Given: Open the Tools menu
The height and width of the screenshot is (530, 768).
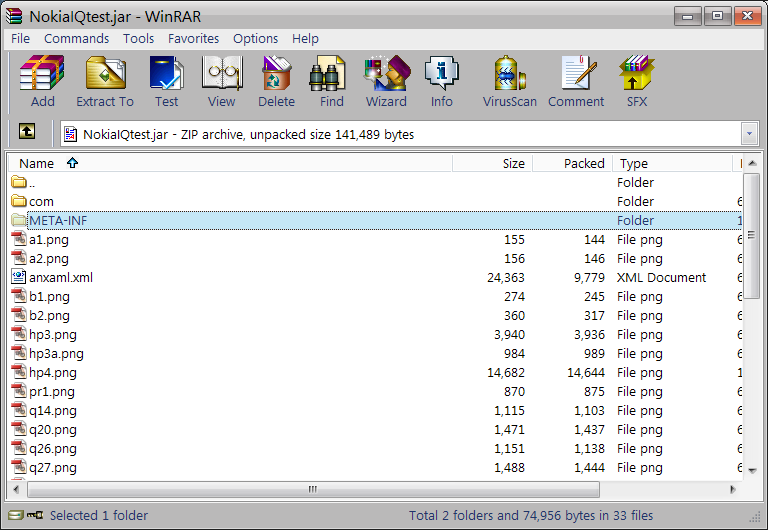Looking at the screenshot, I should click(x=139, y=38).
